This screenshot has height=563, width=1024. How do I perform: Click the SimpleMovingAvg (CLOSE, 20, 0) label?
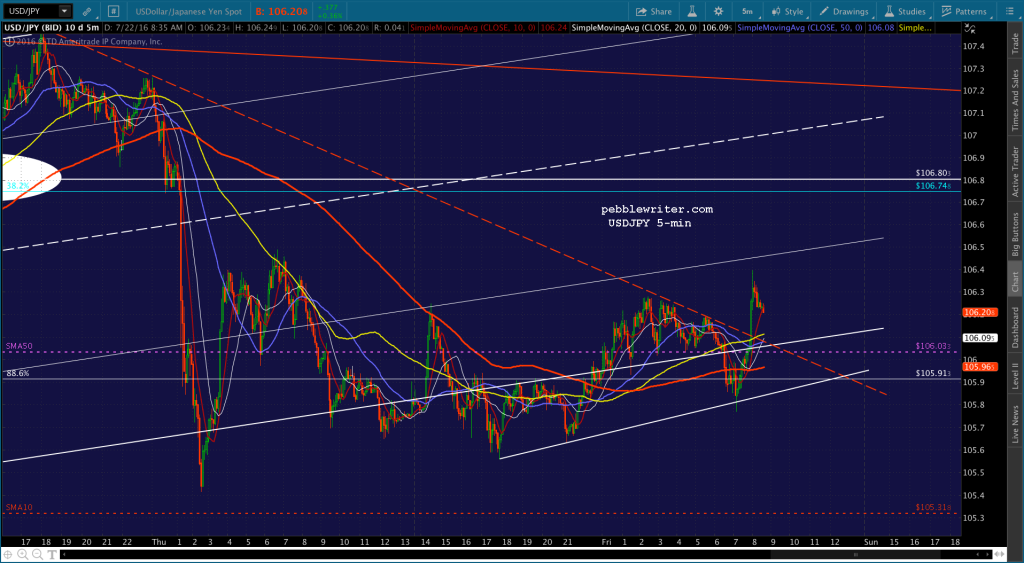click(x=634, y=28)
